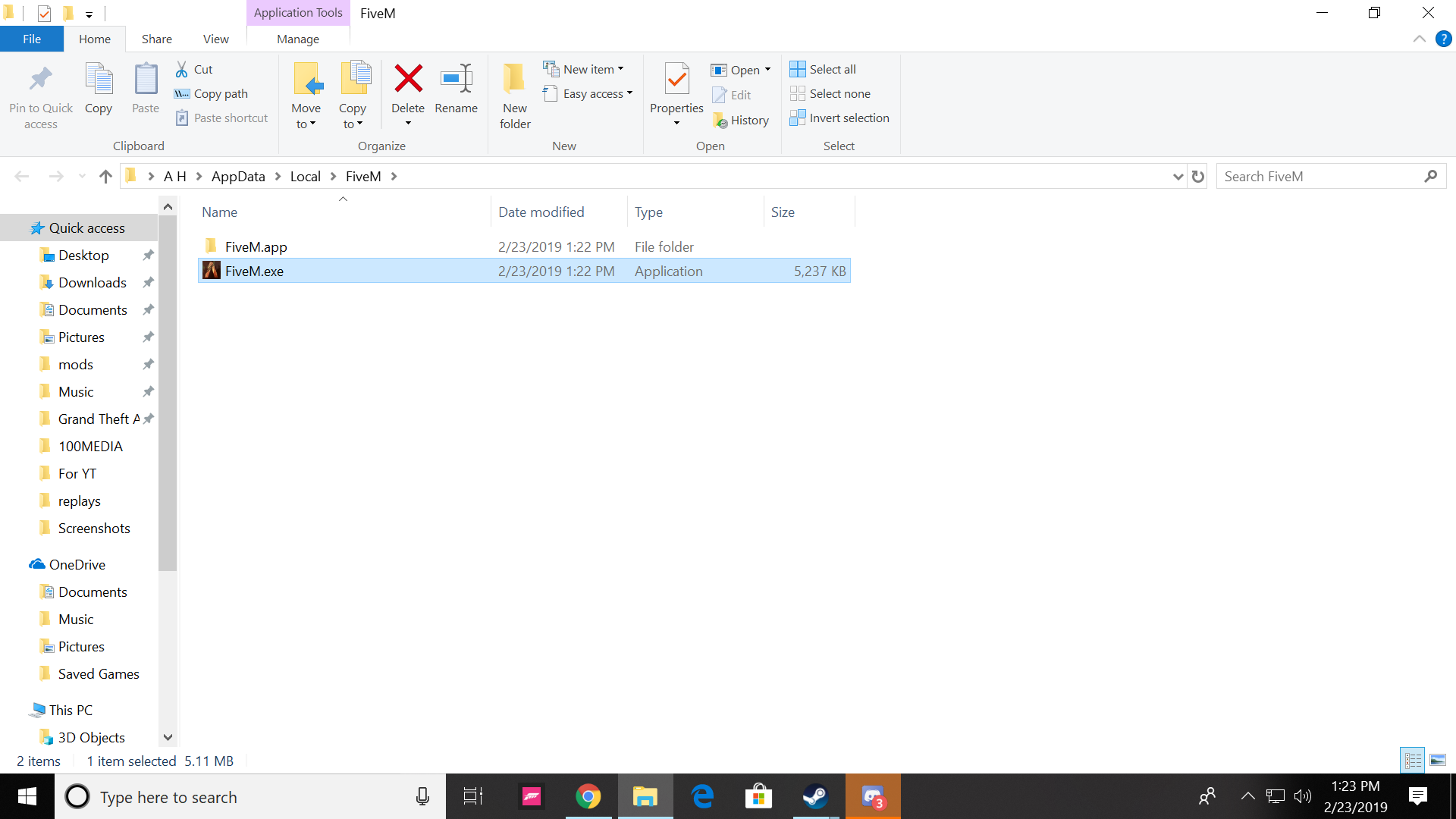Switch to the View ribbon tab
Image resolution: width=1456 pixels, height=819 pixels.
click(215, 39)
